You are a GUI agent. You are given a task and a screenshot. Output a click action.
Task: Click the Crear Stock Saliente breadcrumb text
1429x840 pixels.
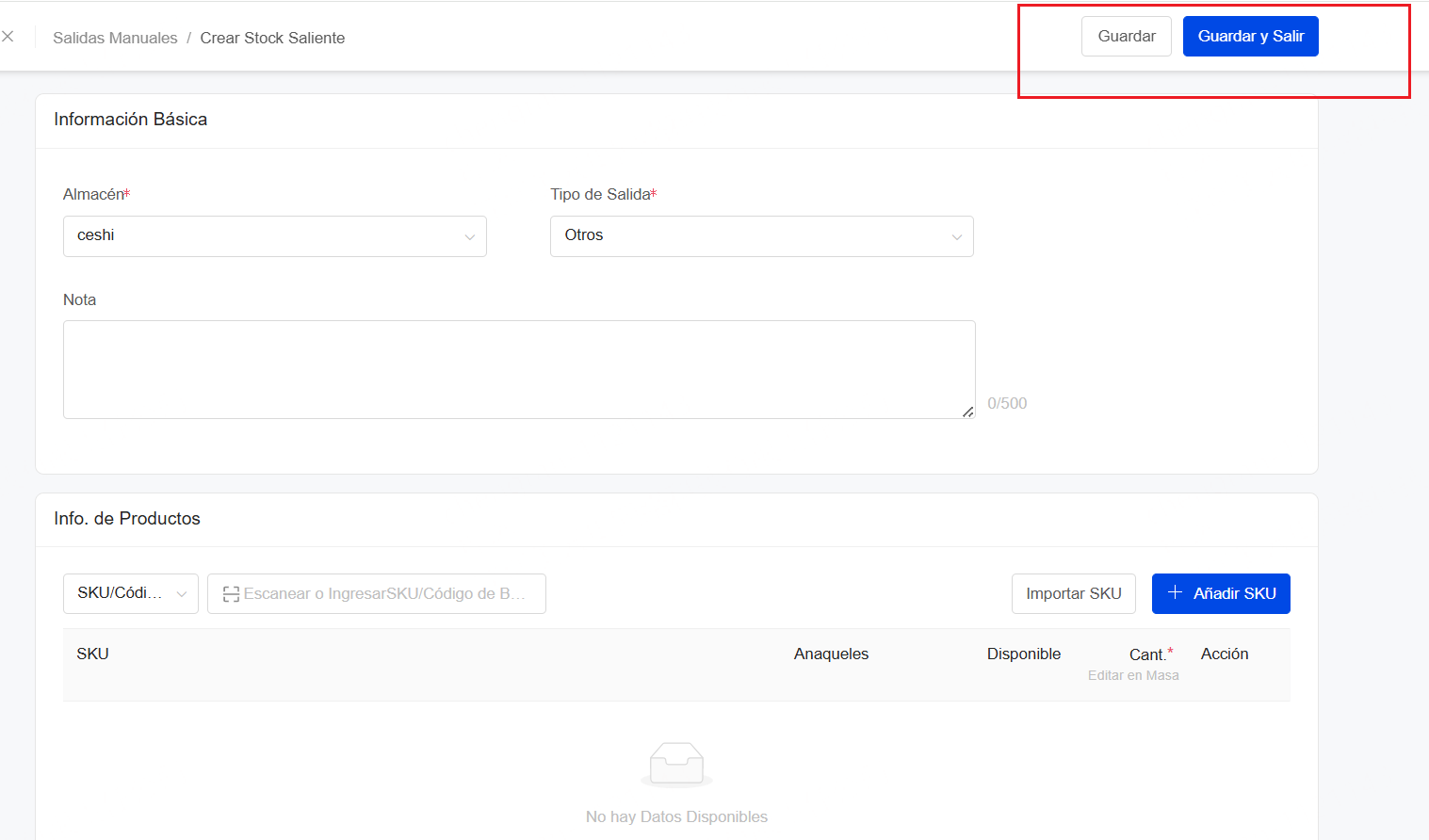point(272,38)
